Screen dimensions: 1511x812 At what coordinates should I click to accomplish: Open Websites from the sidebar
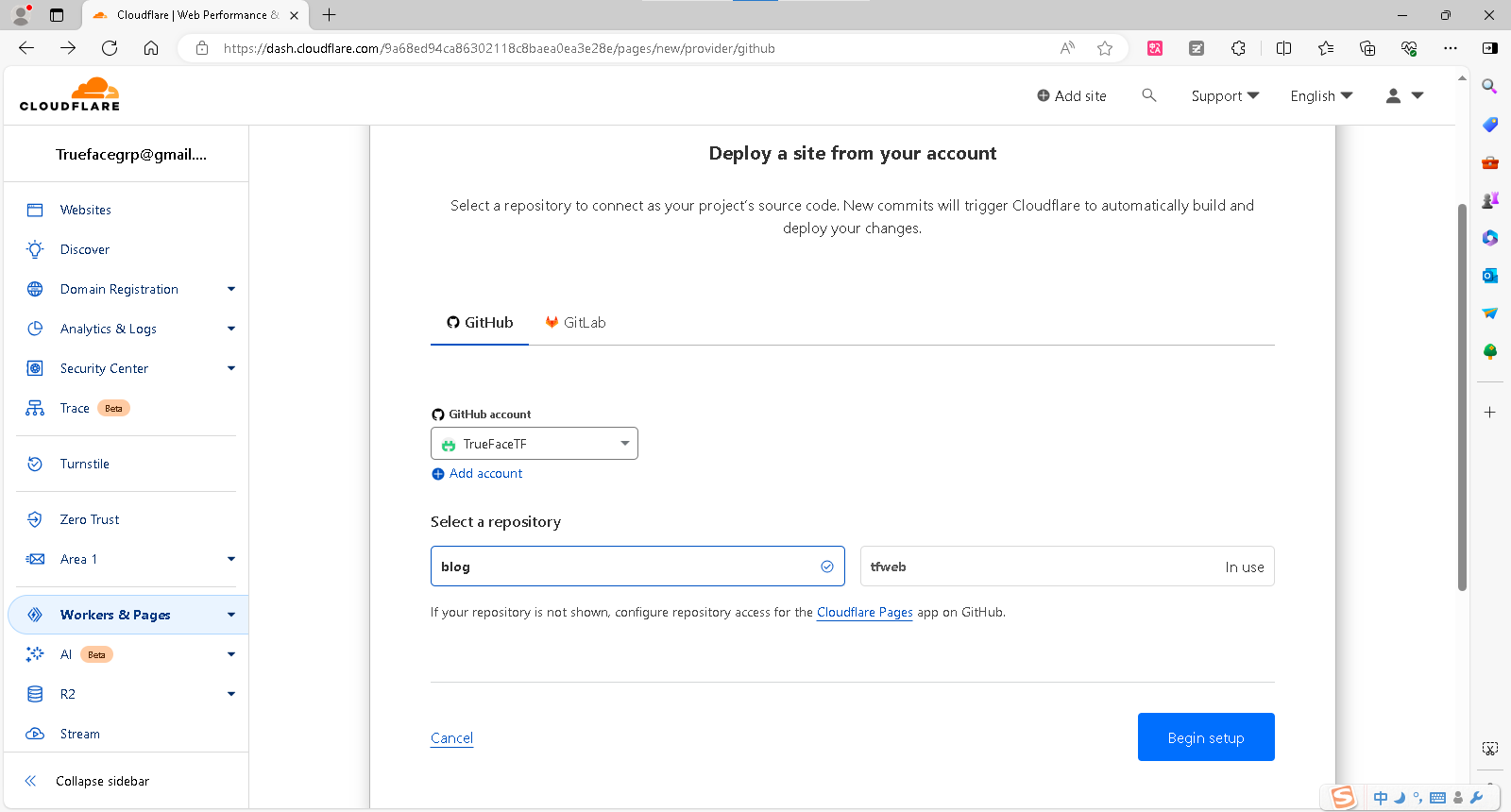point(85,210)
